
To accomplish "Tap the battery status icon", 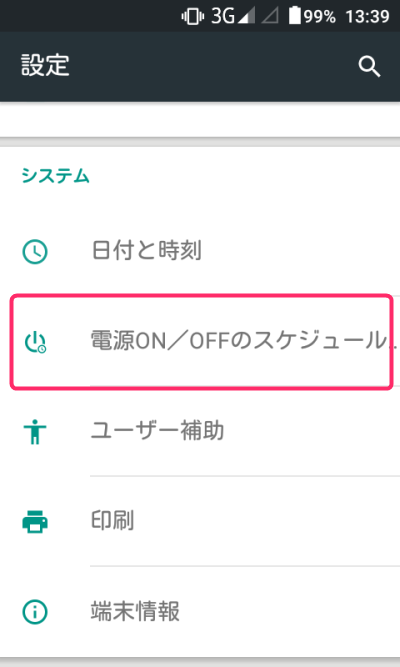I will click(x=294, y=16).
